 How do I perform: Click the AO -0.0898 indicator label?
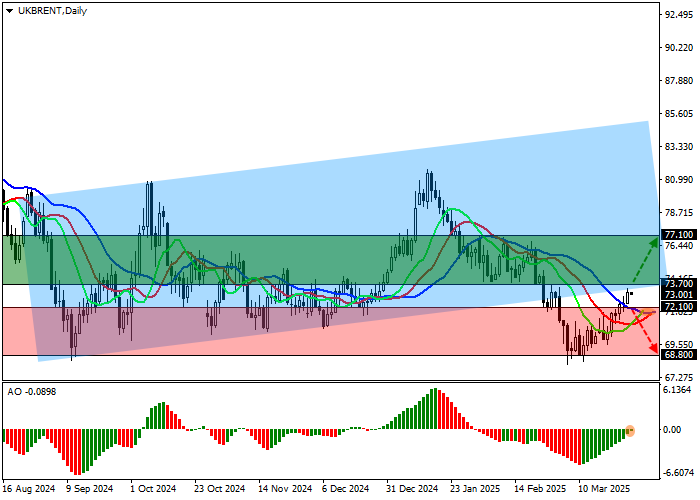[x=30, y=391]
